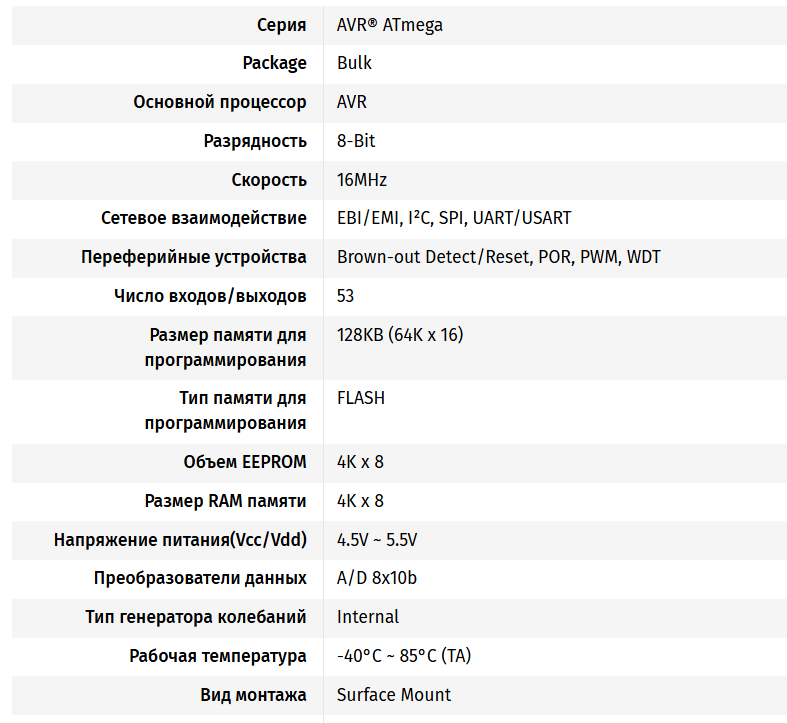Image resolution: width=787 pixels, height=723 pixels.
Task: Select the "A/D 8x10b" converter value
Action: coord(377,578)
